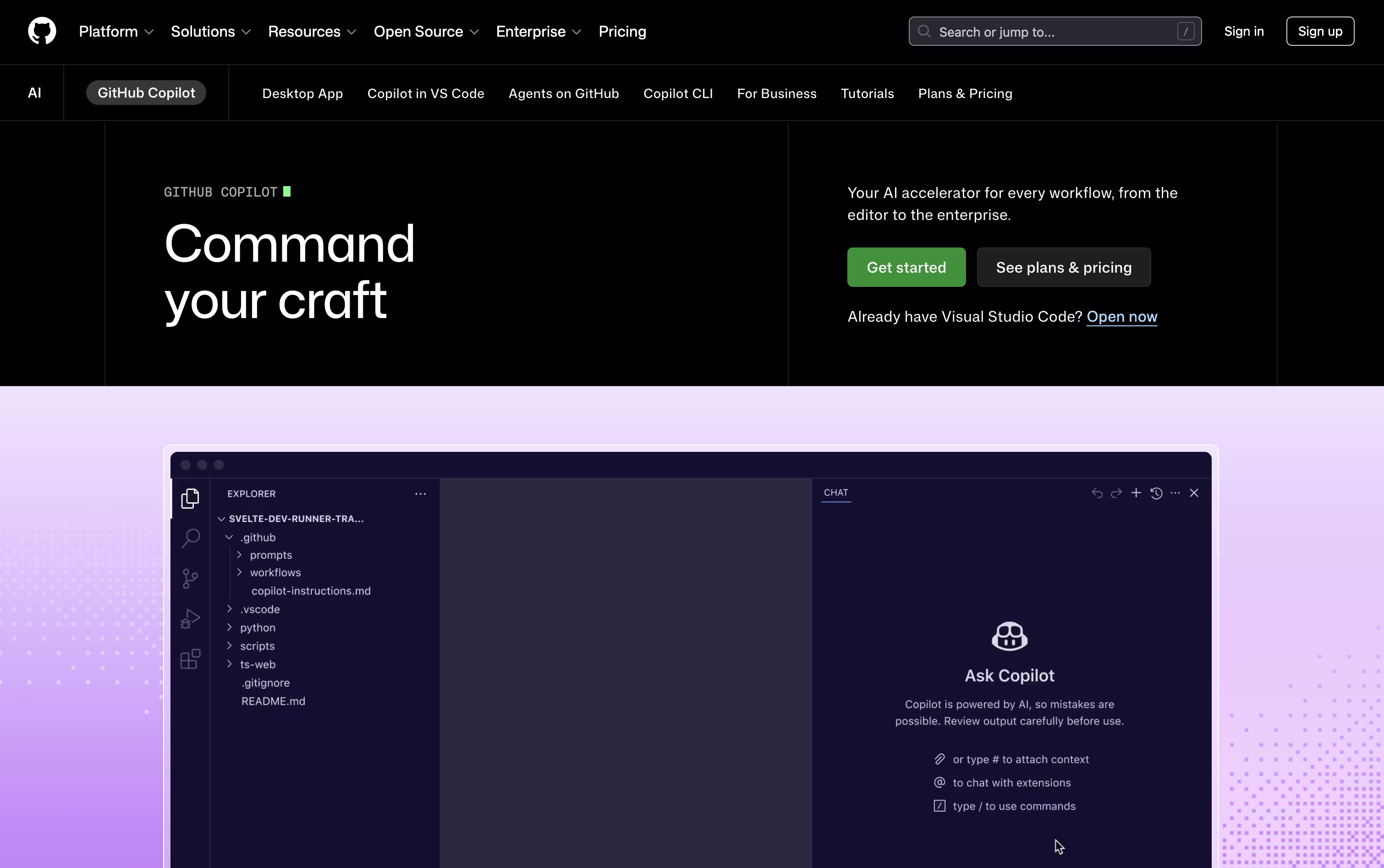Expand the Solutions menu
Image resolution: width=1384 pixels, height=868 pixels.
[x=211, y=32]
